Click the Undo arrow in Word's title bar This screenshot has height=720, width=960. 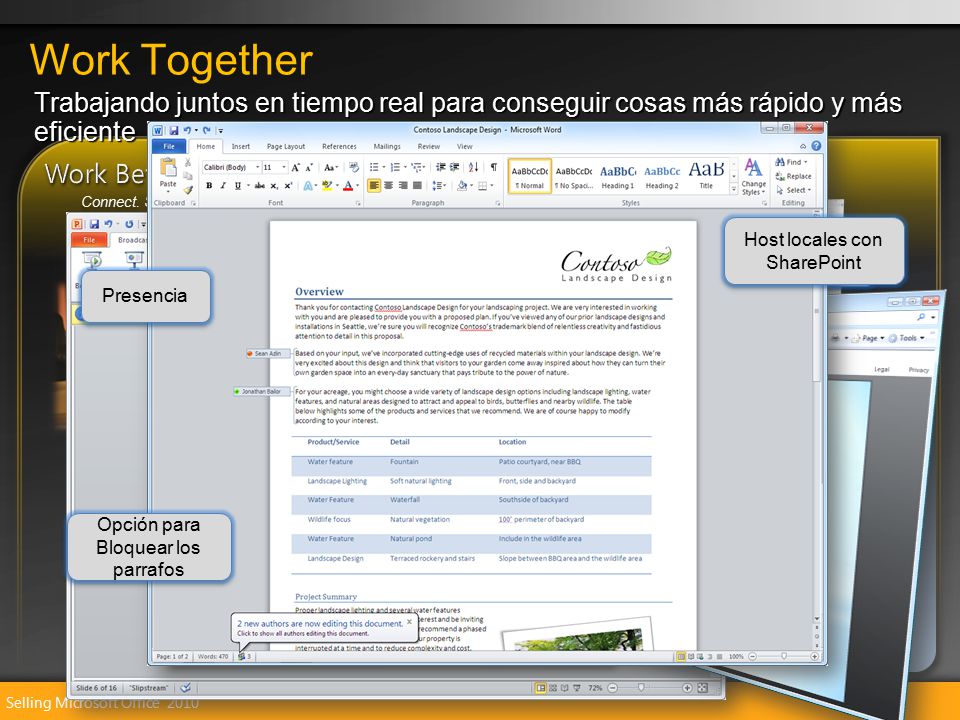point(187,130)
